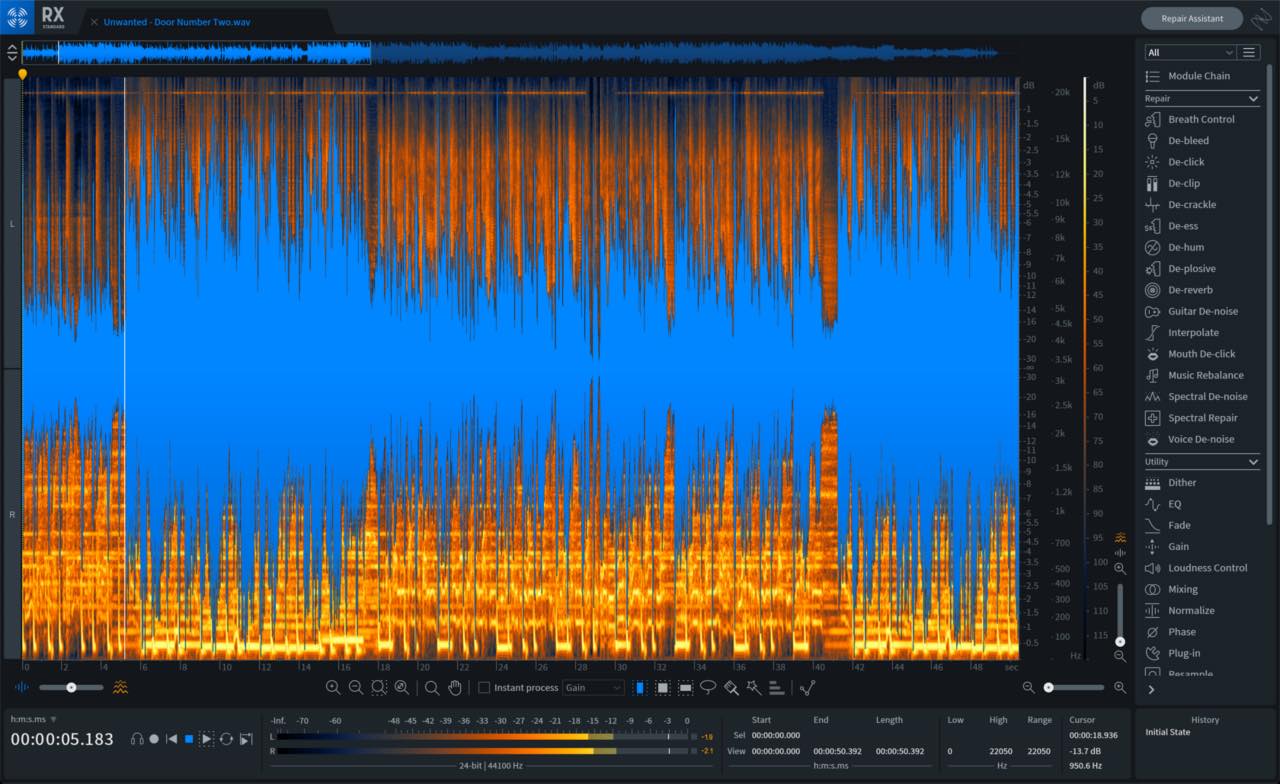
Task: Select the Brush selection tool
Action: [x=731, y=687]
